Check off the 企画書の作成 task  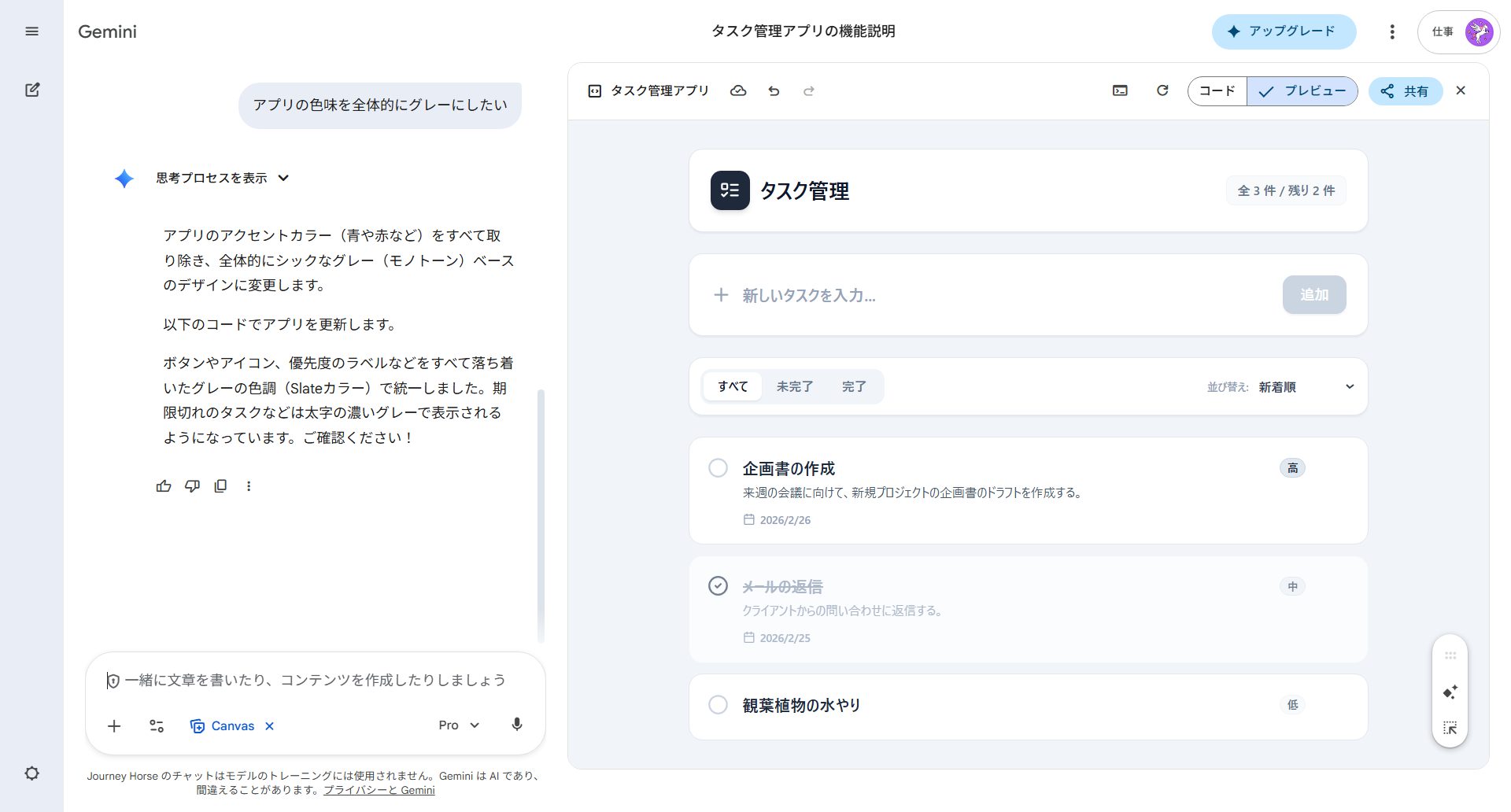[x=717, y=467]
